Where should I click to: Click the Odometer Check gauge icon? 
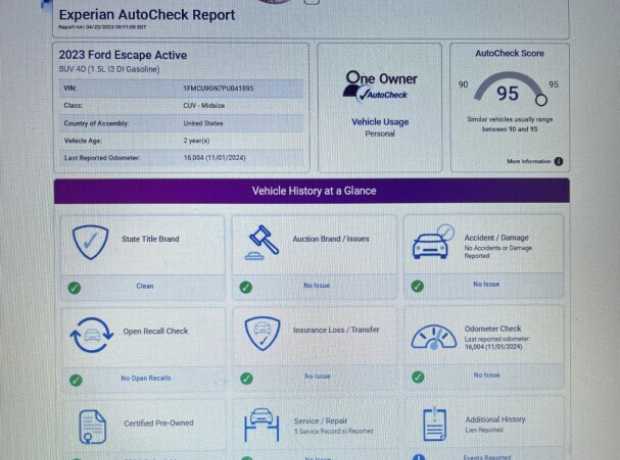click(434, 337)
